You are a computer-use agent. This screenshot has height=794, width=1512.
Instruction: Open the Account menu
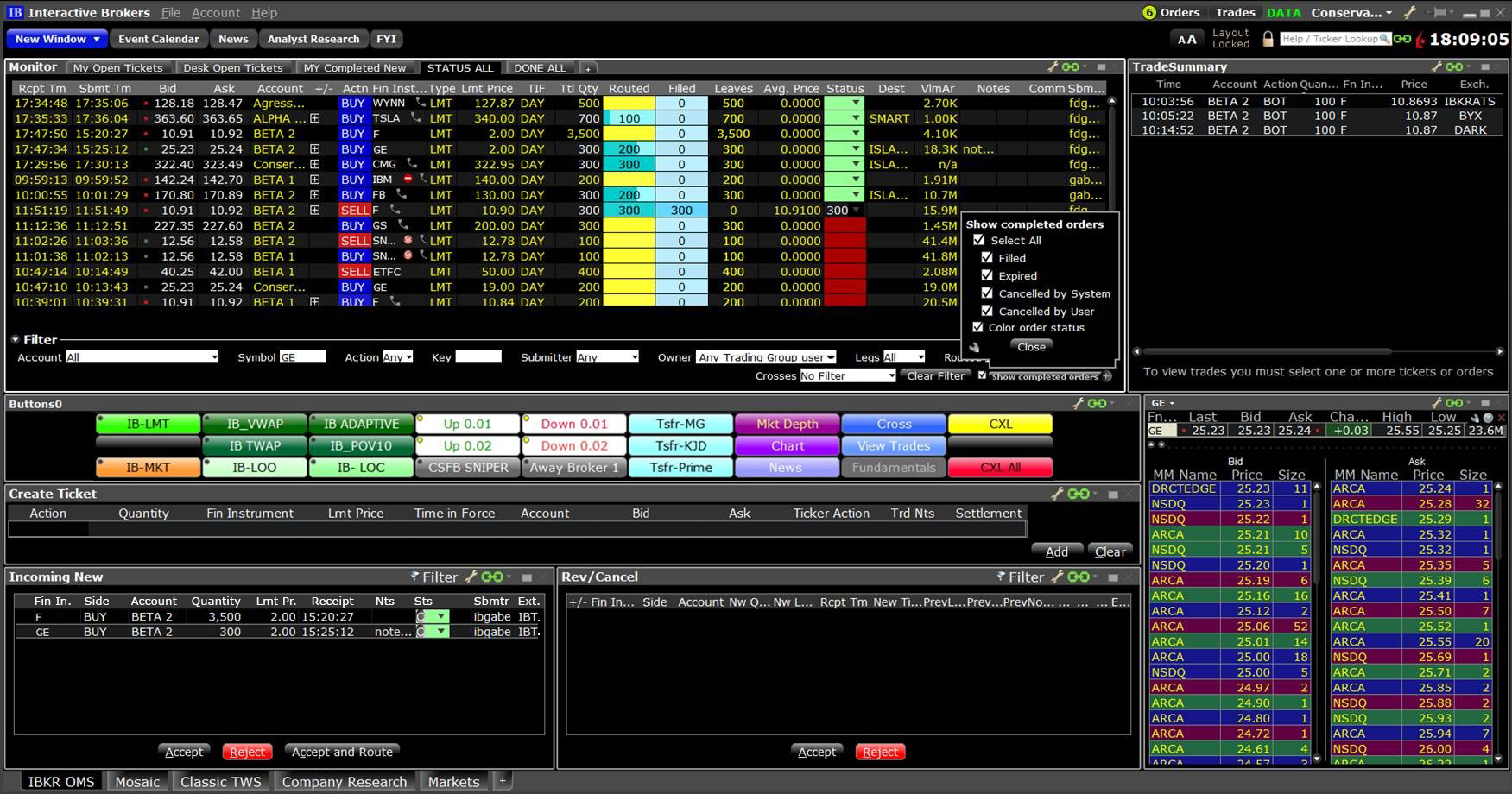216,12
